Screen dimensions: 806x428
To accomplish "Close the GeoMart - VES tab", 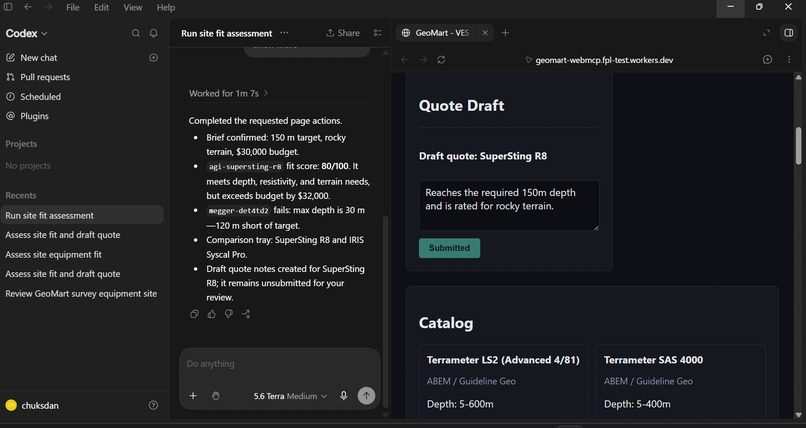I will pos(485,33).
